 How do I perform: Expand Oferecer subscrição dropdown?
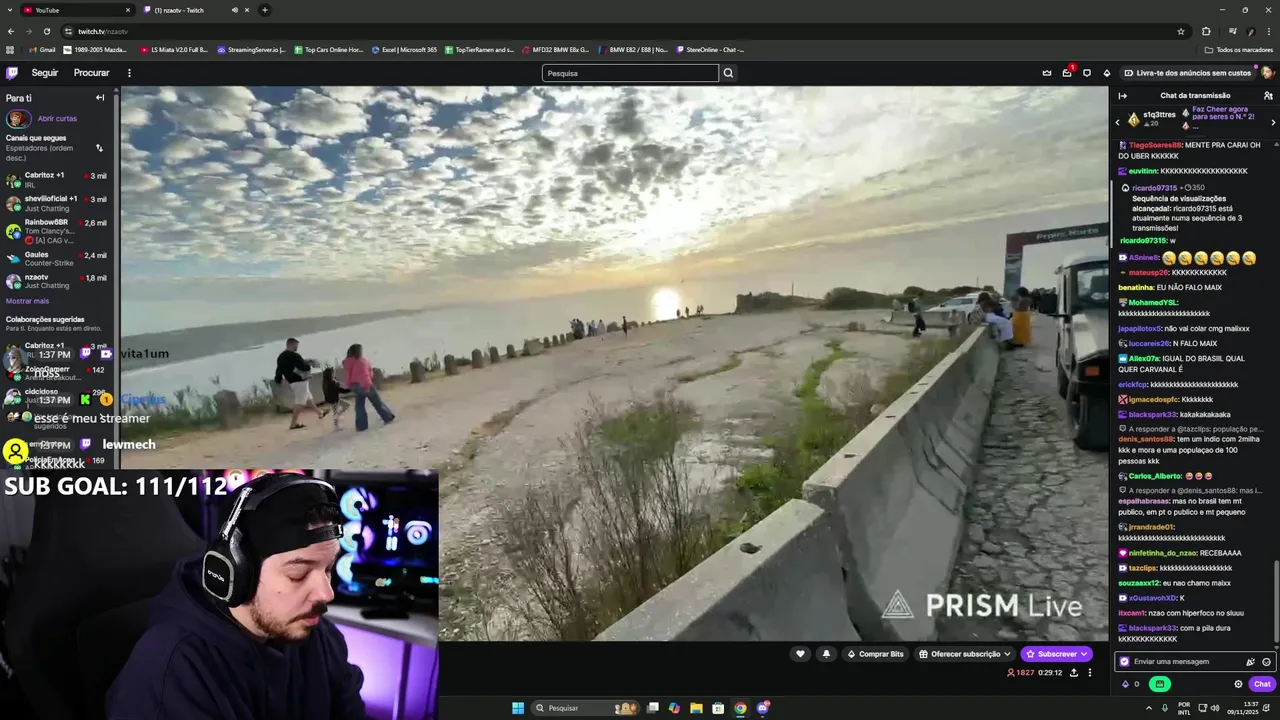pyautogui.click(x=1007, y=654)
